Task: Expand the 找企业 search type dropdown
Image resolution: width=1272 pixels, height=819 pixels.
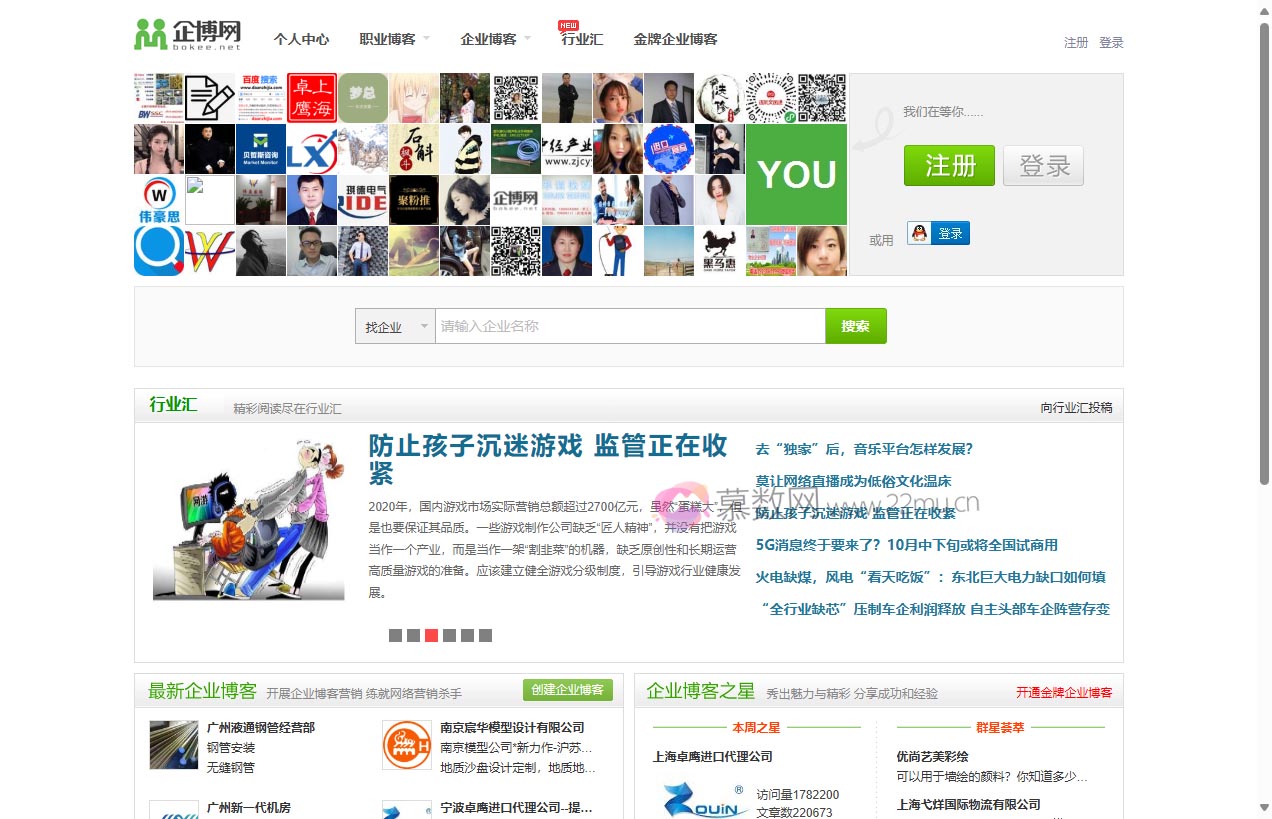Action: (x=395, y=326)
